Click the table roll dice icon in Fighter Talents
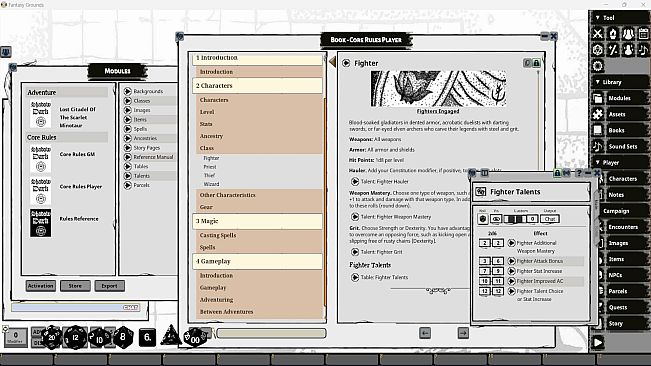651x366 pixels. coord(482,219)
